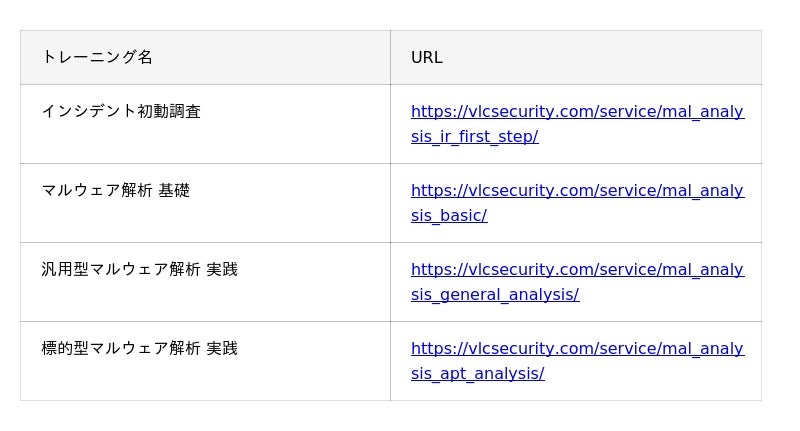Screen dimensions: 800x431
Task: Open the mal_analysis_basic URL link
Action: click(577, 203)
